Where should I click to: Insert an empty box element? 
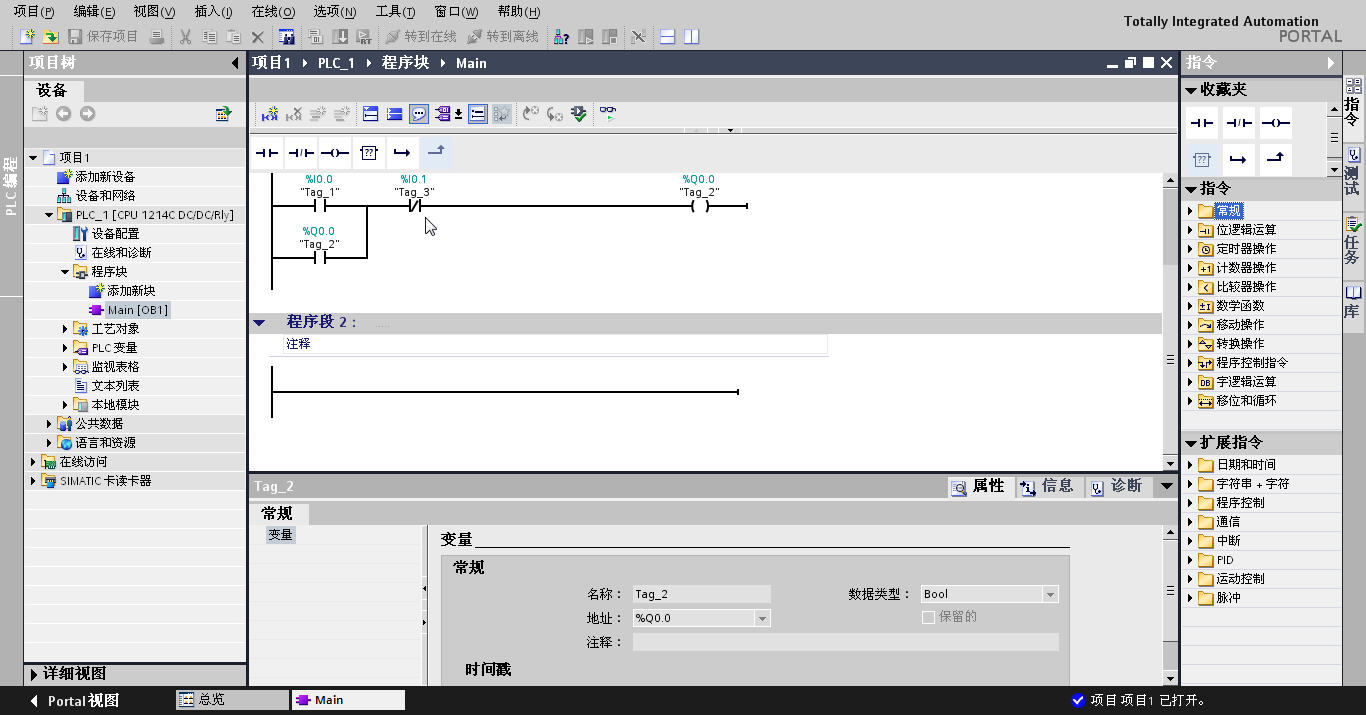click(369, 153)
